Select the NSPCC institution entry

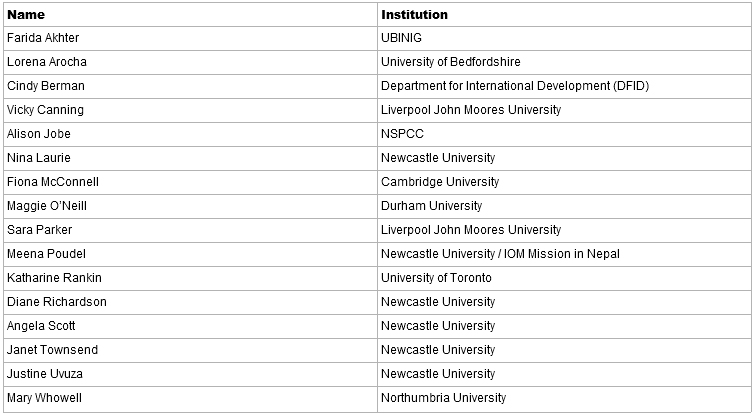pos(400,134)
